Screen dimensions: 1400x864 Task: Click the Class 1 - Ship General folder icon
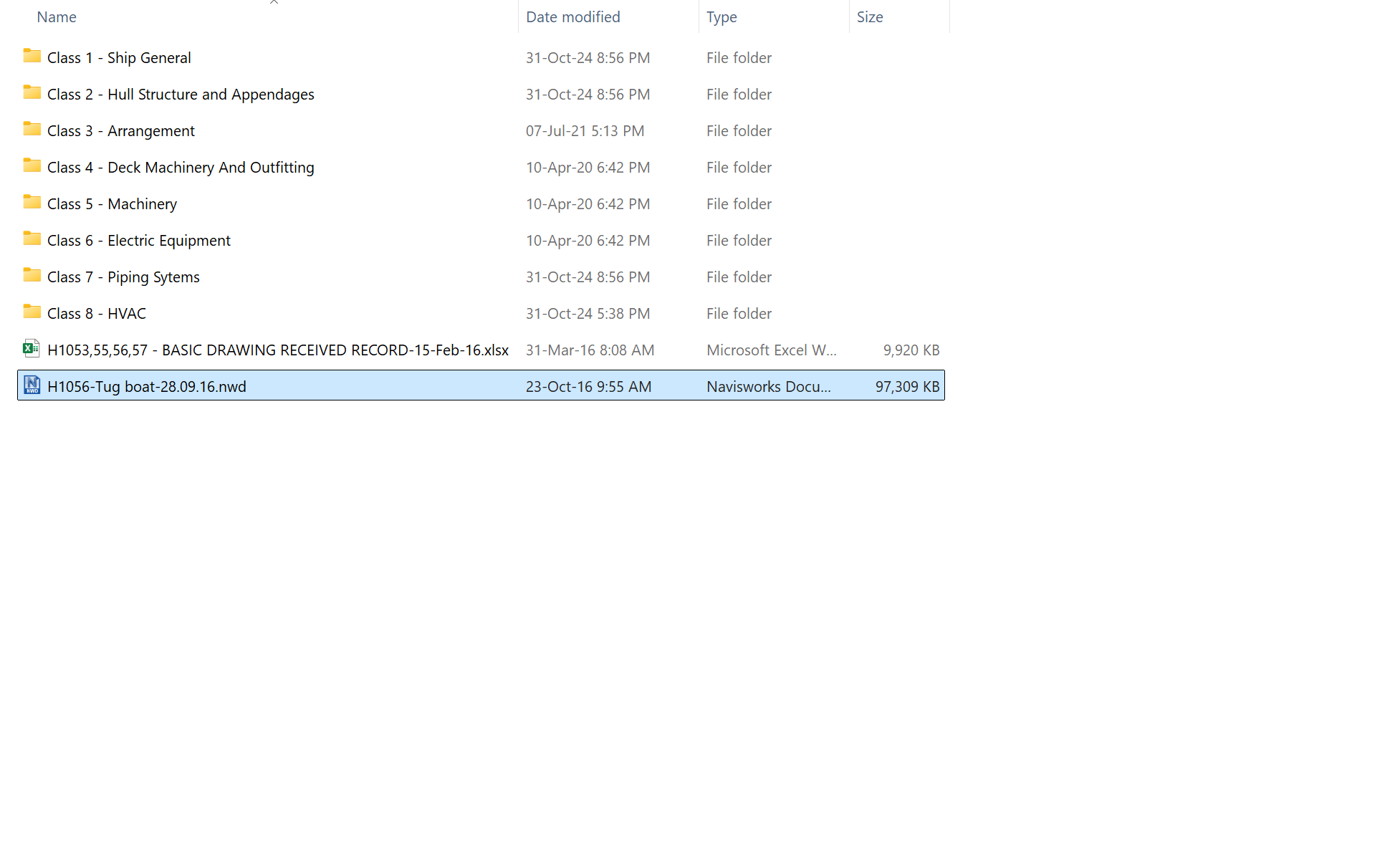[32, 57]
